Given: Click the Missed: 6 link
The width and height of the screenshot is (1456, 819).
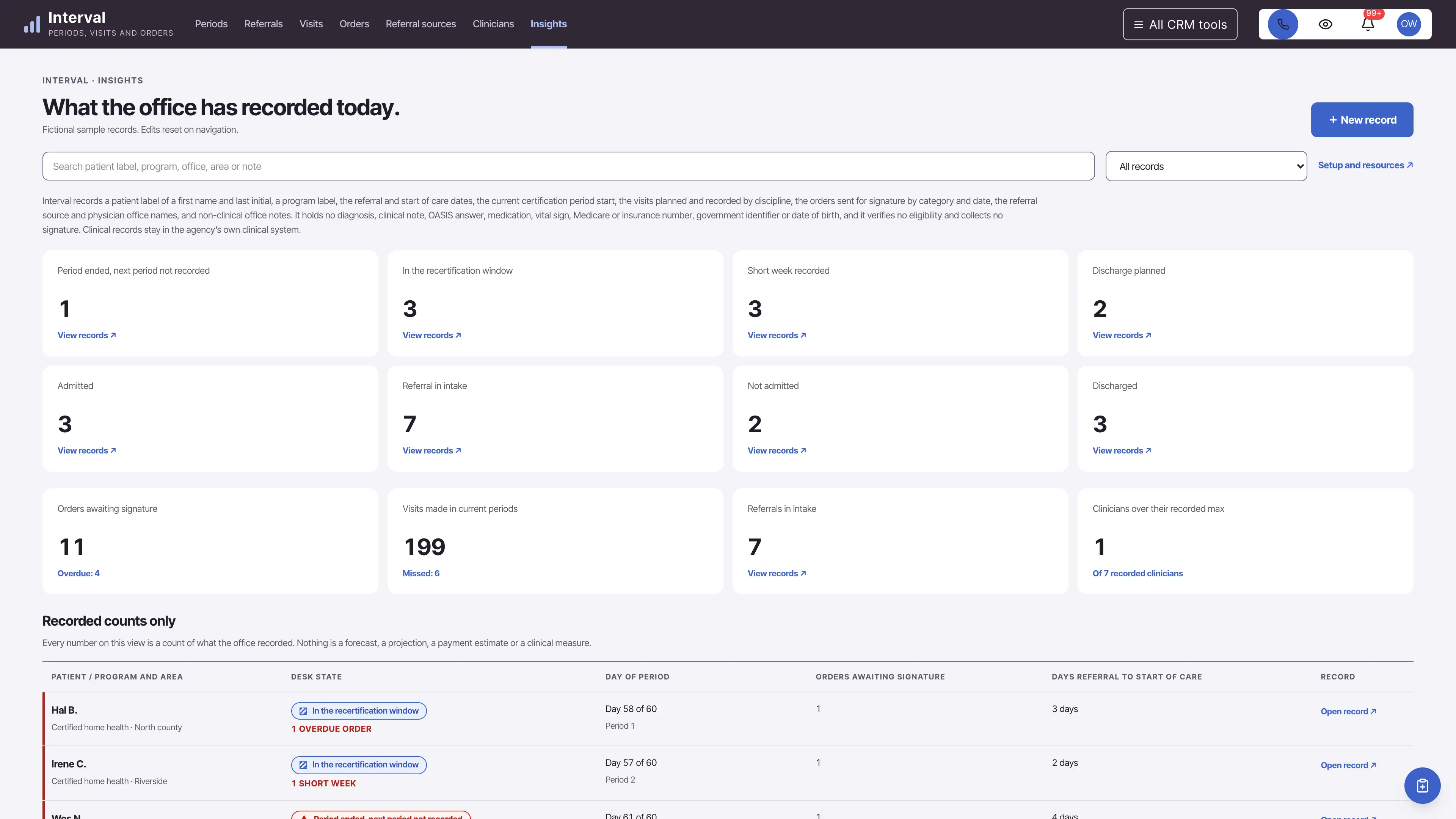Looking at the screenshot, I should (421, 573).
